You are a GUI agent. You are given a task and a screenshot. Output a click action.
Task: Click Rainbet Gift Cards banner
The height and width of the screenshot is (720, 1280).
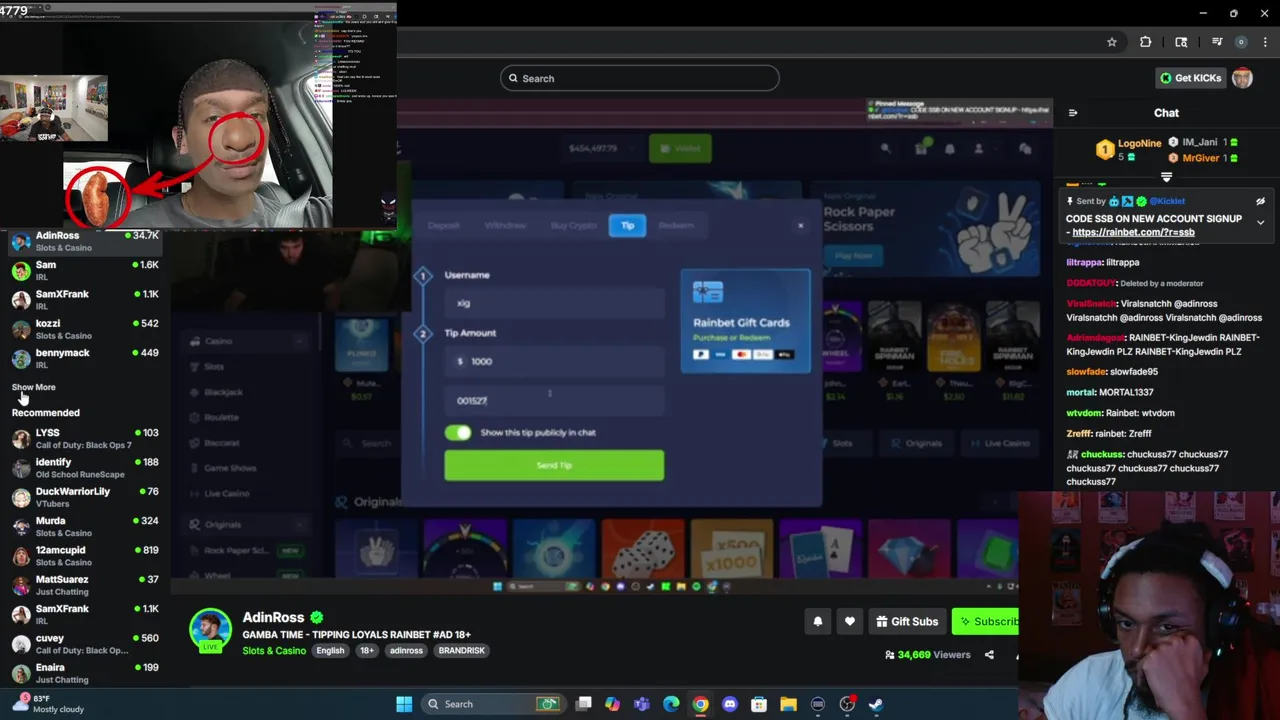coord(746,321)
